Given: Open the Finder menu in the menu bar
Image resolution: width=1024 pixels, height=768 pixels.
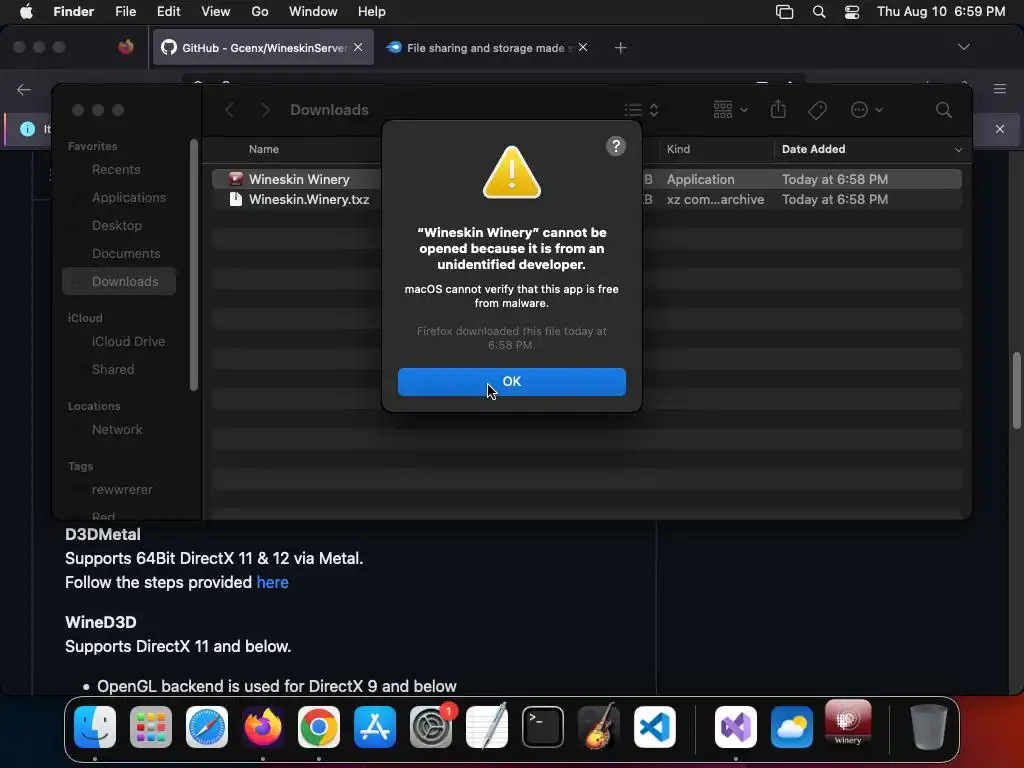Looking at the screenshot, I should point(73,12).
